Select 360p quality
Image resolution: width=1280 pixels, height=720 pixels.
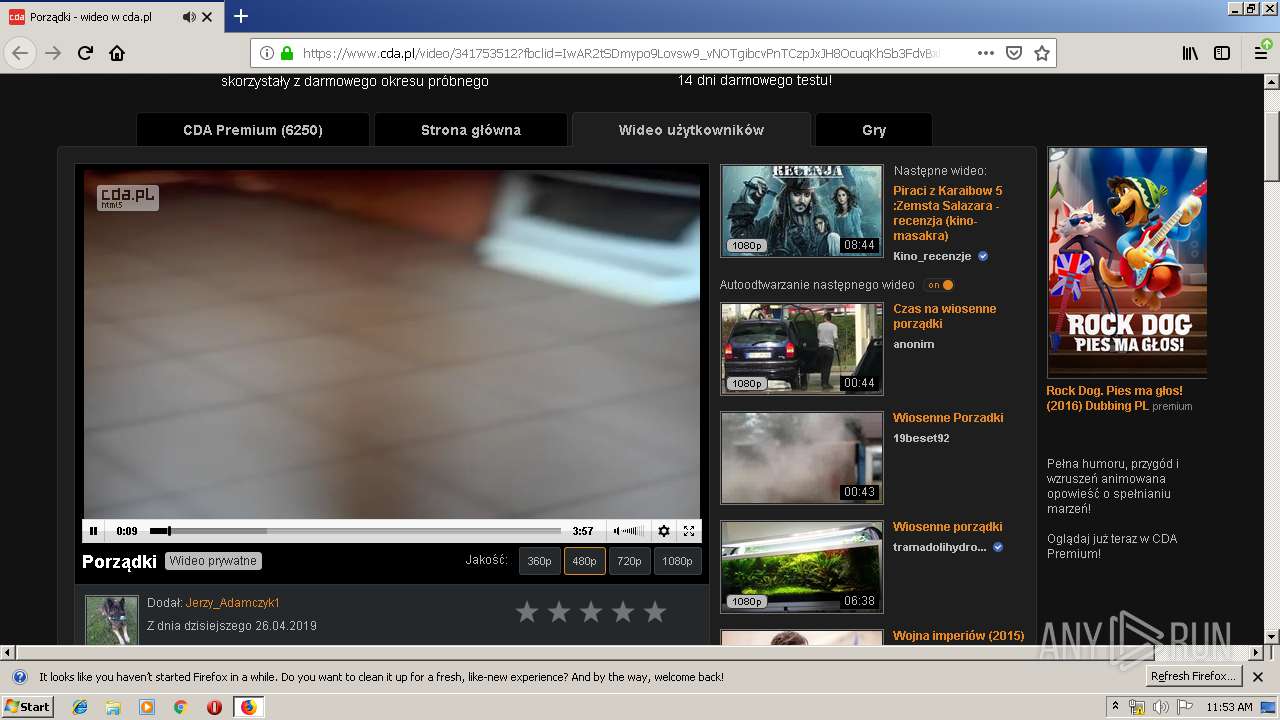coord(539,561)
